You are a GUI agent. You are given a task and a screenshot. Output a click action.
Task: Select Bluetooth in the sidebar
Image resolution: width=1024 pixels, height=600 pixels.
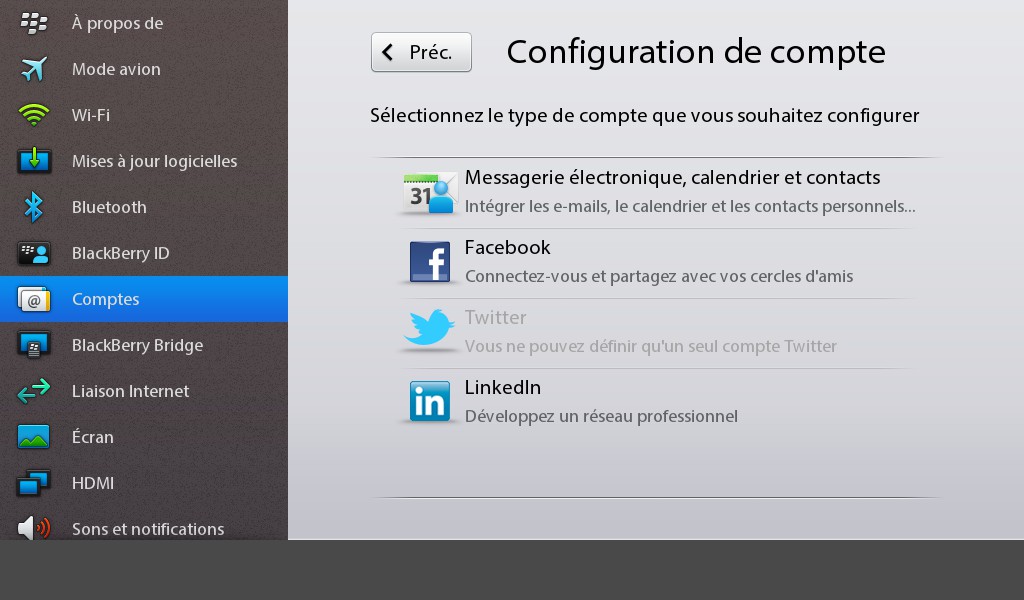point(144,207)
